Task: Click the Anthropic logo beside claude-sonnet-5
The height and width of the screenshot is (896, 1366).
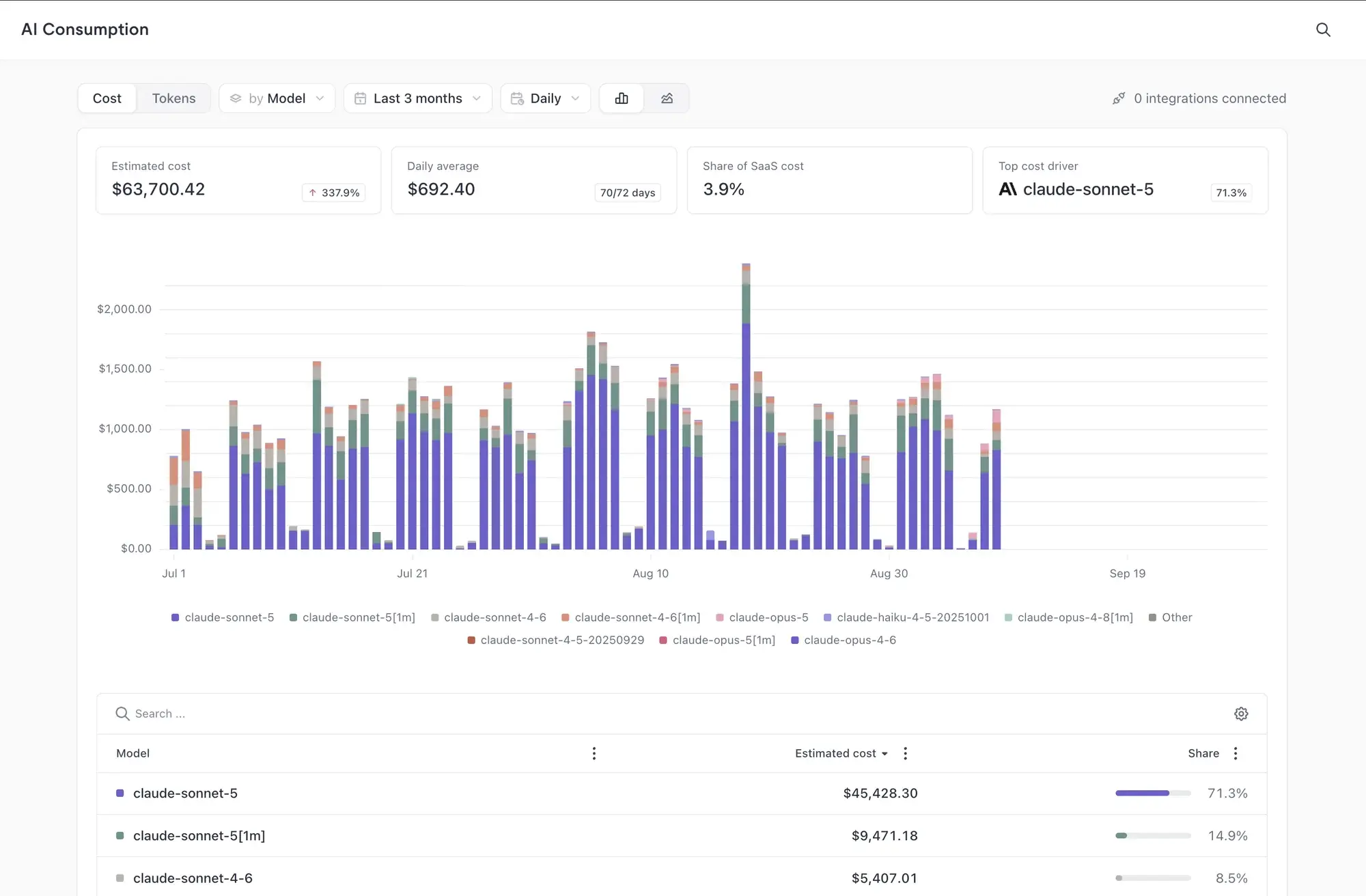Action: (1008, 189)
